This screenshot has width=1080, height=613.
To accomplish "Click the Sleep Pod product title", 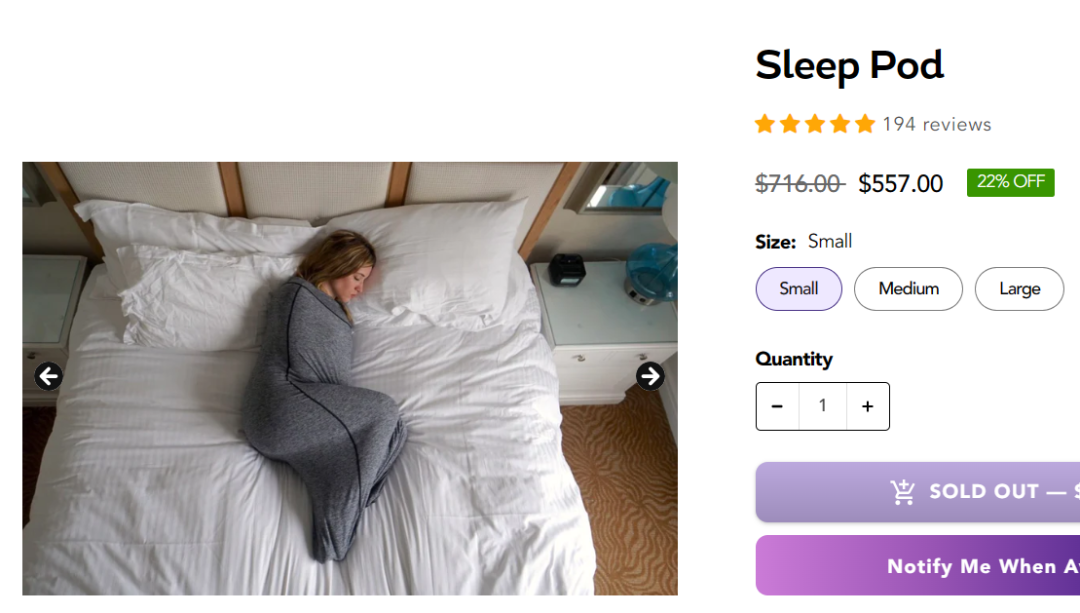I will click(849, 66).
